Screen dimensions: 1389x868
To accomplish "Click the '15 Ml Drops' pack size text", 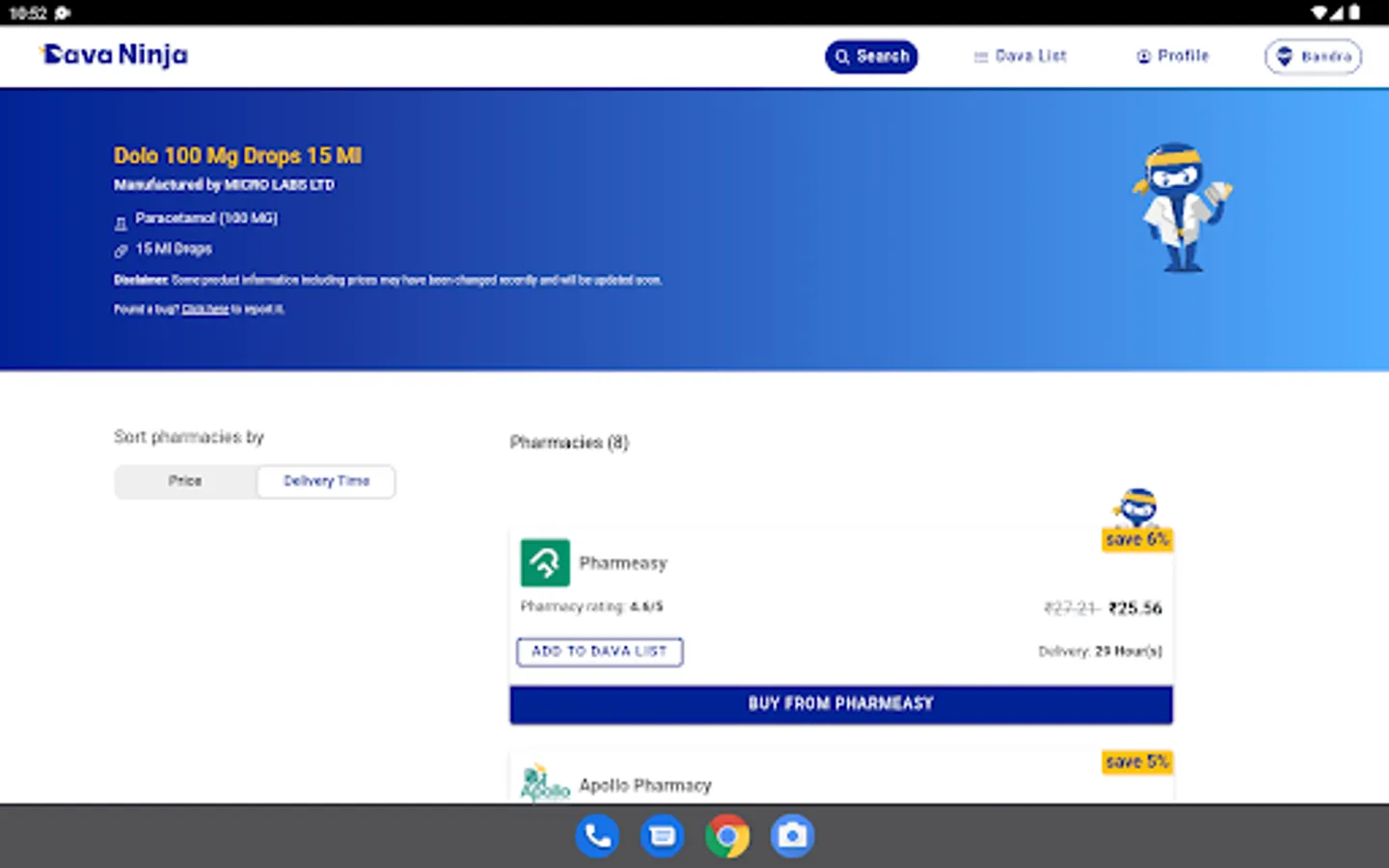I will [x=174, y=249].
